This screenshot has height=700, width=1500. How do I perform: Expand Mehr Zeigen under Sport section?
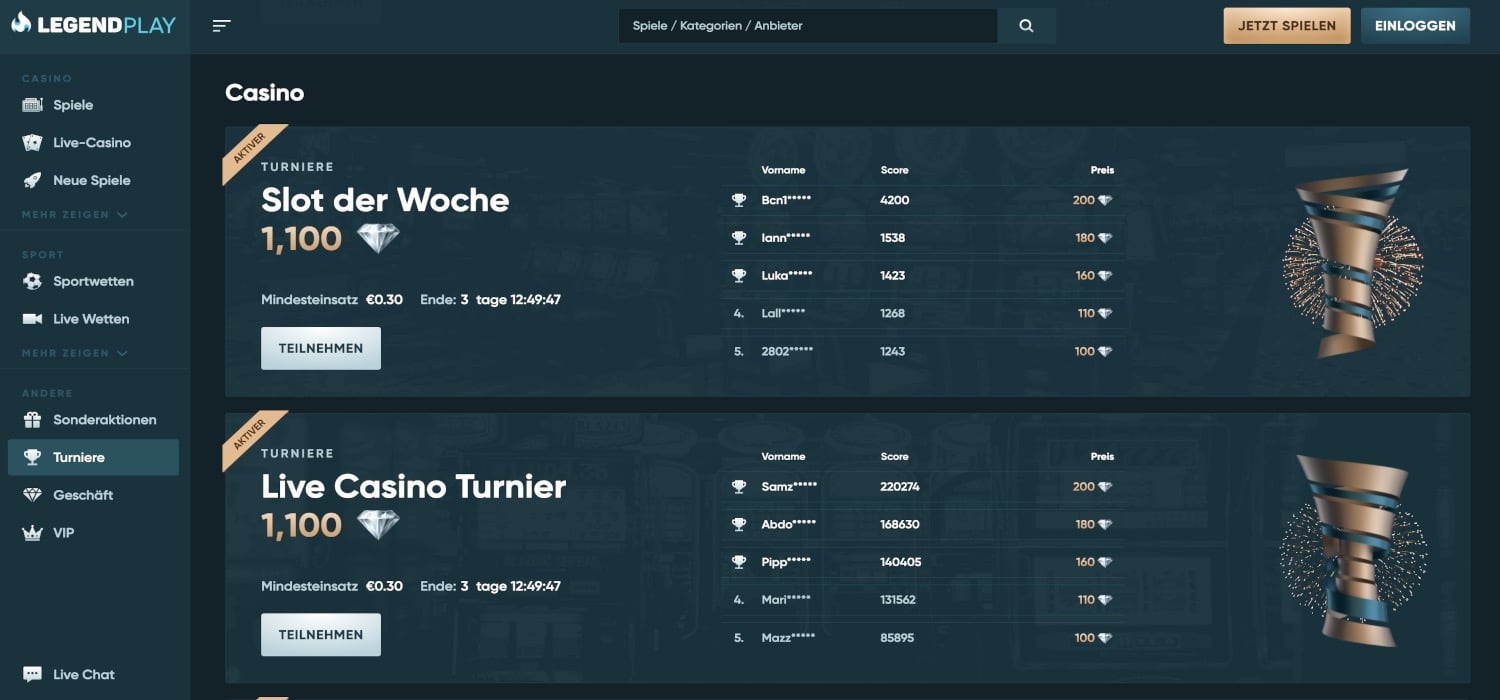(75, 353)
